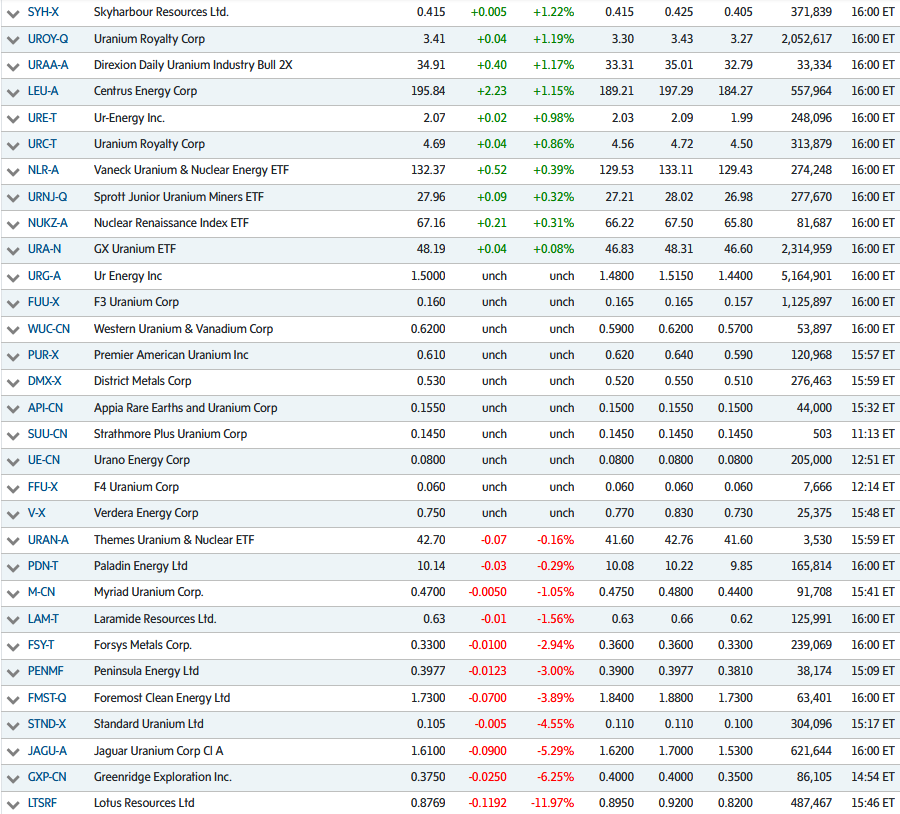The height and width of the screenshot is (814, 900).
Task: Open the URC-T ticker link
Action: pyautogui.click(x=42, y=144)
